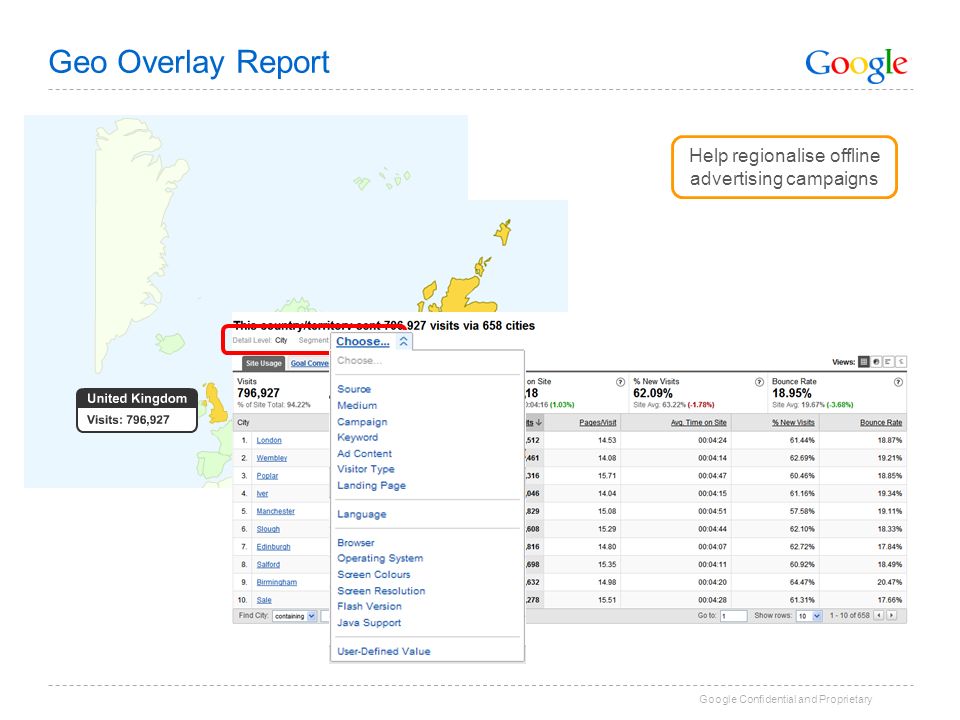Sort by Pages/Visit column header
Screen dimensions: 960x720
(x=598, y=422)
